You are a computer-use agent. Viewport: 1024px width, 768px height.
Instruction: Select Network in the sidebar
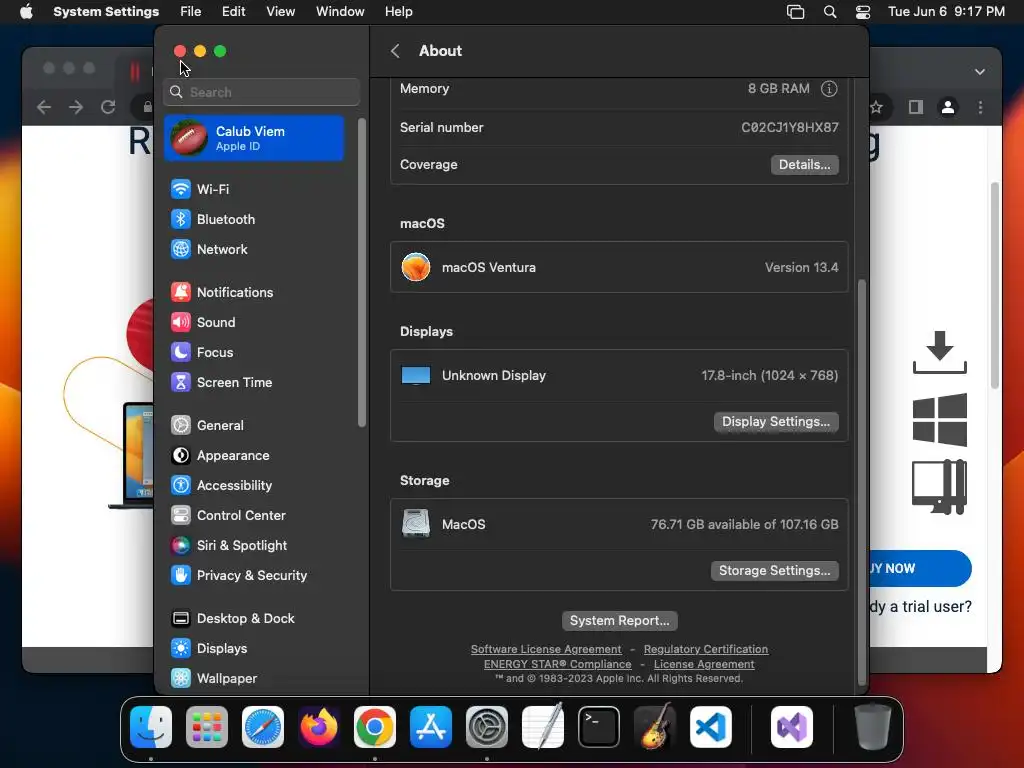coord(210,249)
